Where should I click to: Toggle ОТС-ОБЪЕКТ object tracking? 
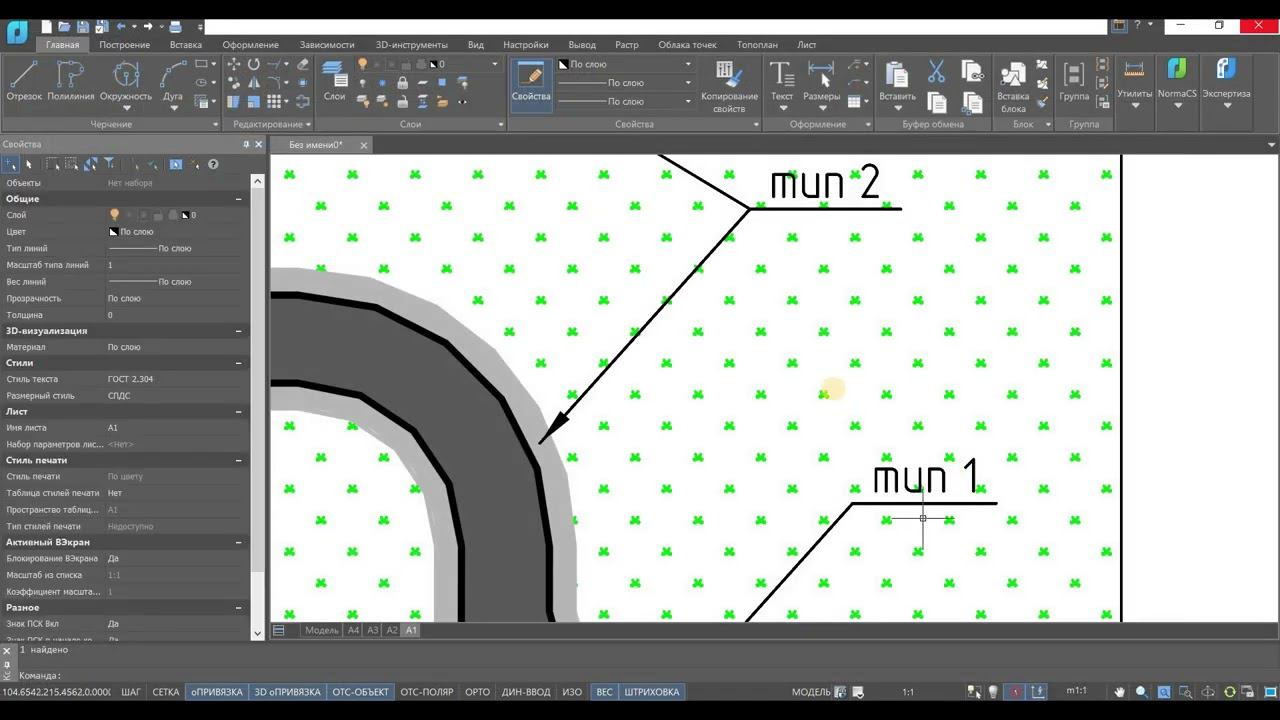pyautogui.click(x=361, y=692)
